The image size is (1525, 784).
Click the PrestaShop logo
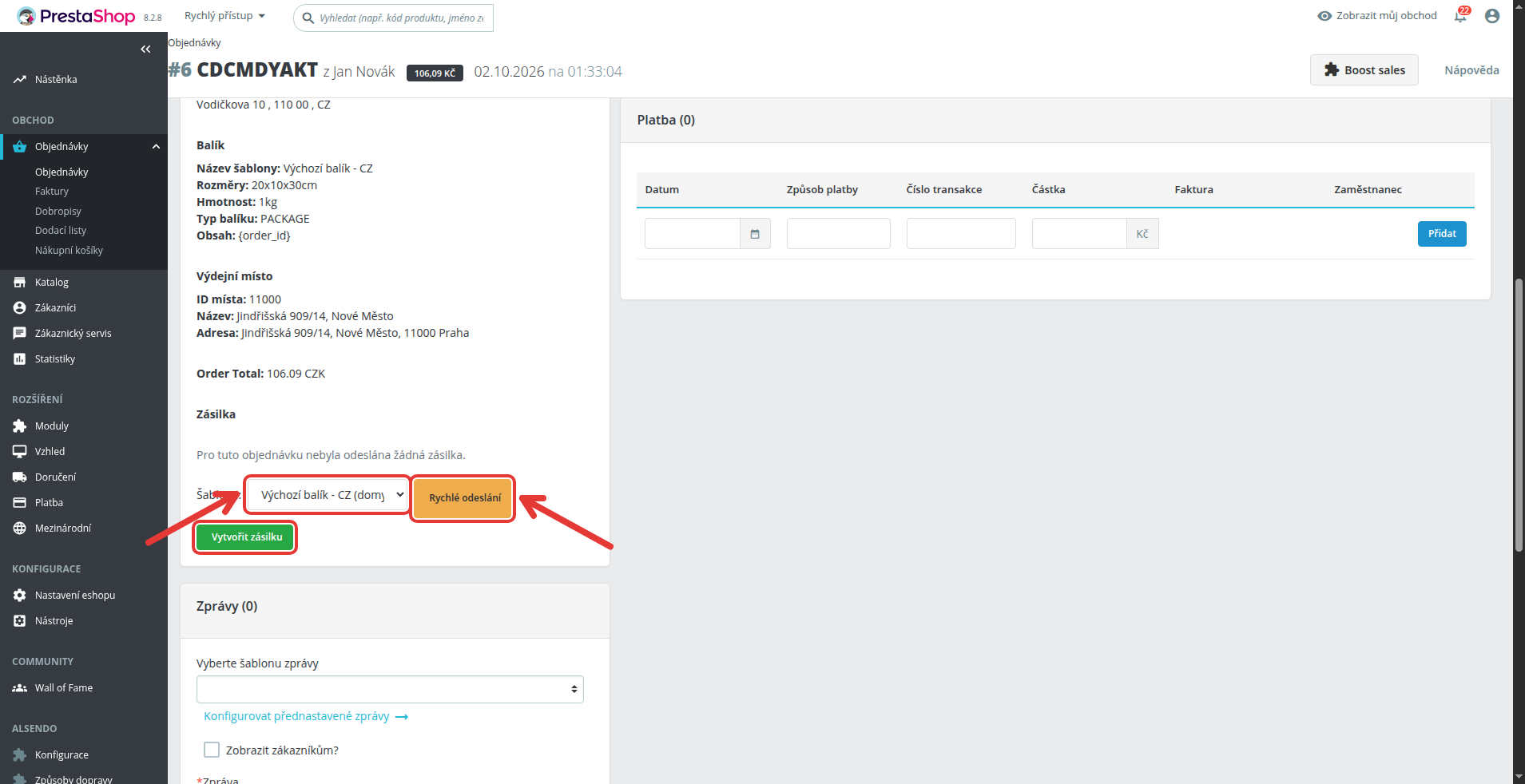pos(76,16)
